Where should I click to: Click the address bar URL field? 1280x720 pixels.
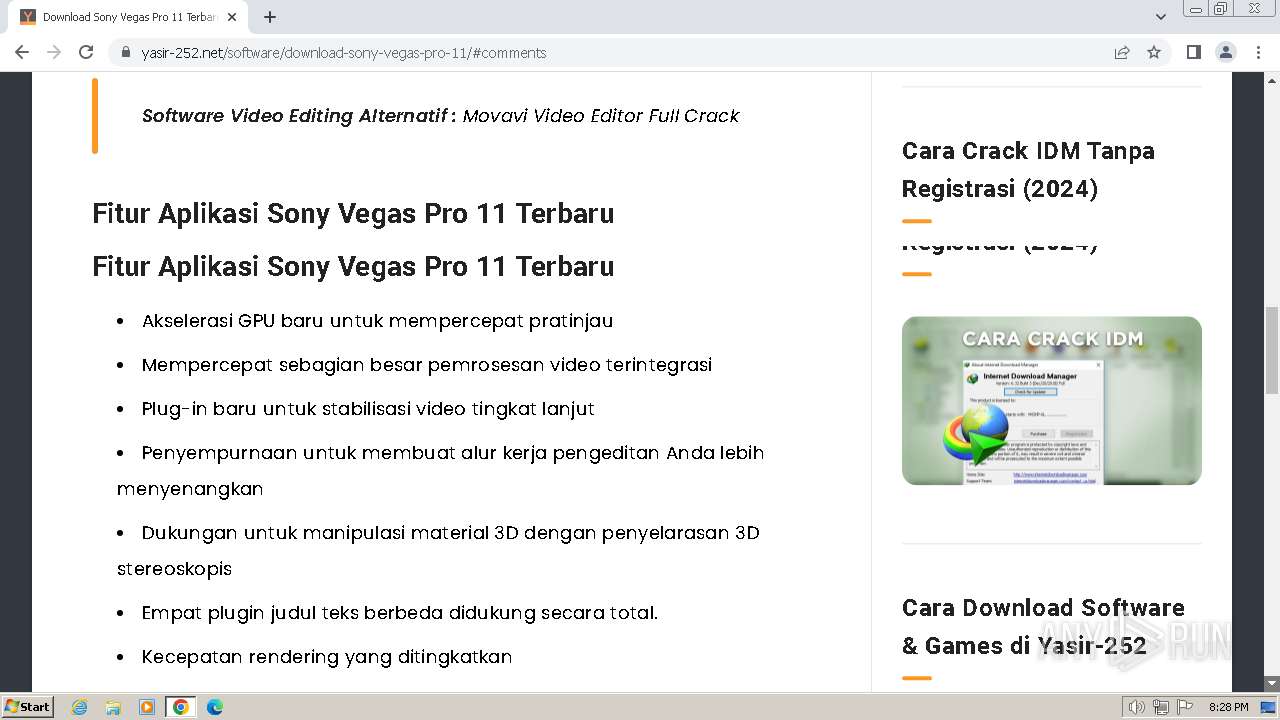(610, 52)
